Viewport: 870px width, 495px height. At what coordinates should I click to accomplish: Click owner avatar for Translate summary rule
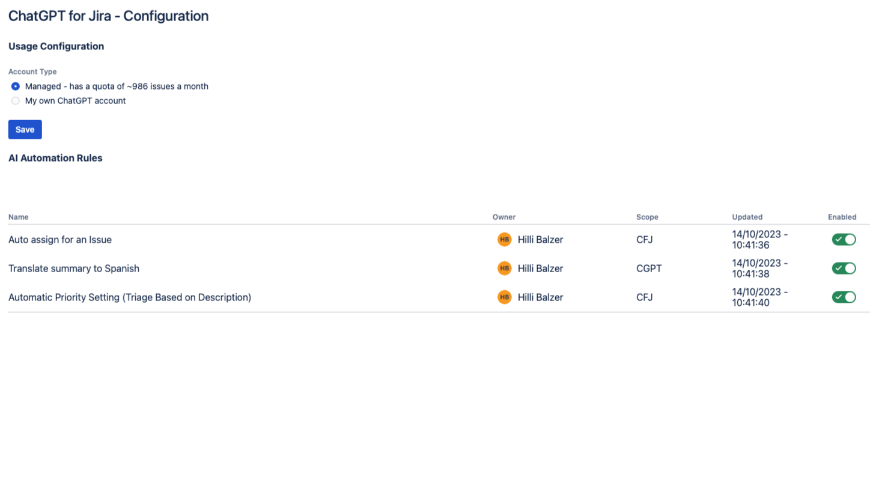pyautogui.click(x=504, y=268)
